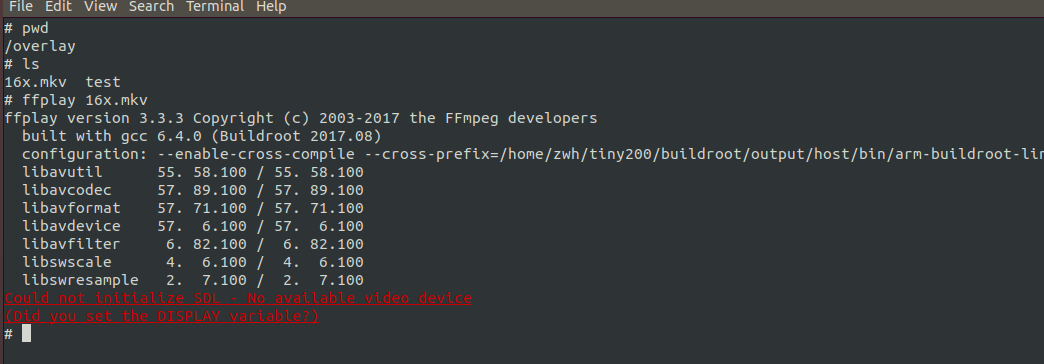The width and height of the screenshot is (1044, 364).
Task: Open the Search menu
Action: click(x=151, y=7)
